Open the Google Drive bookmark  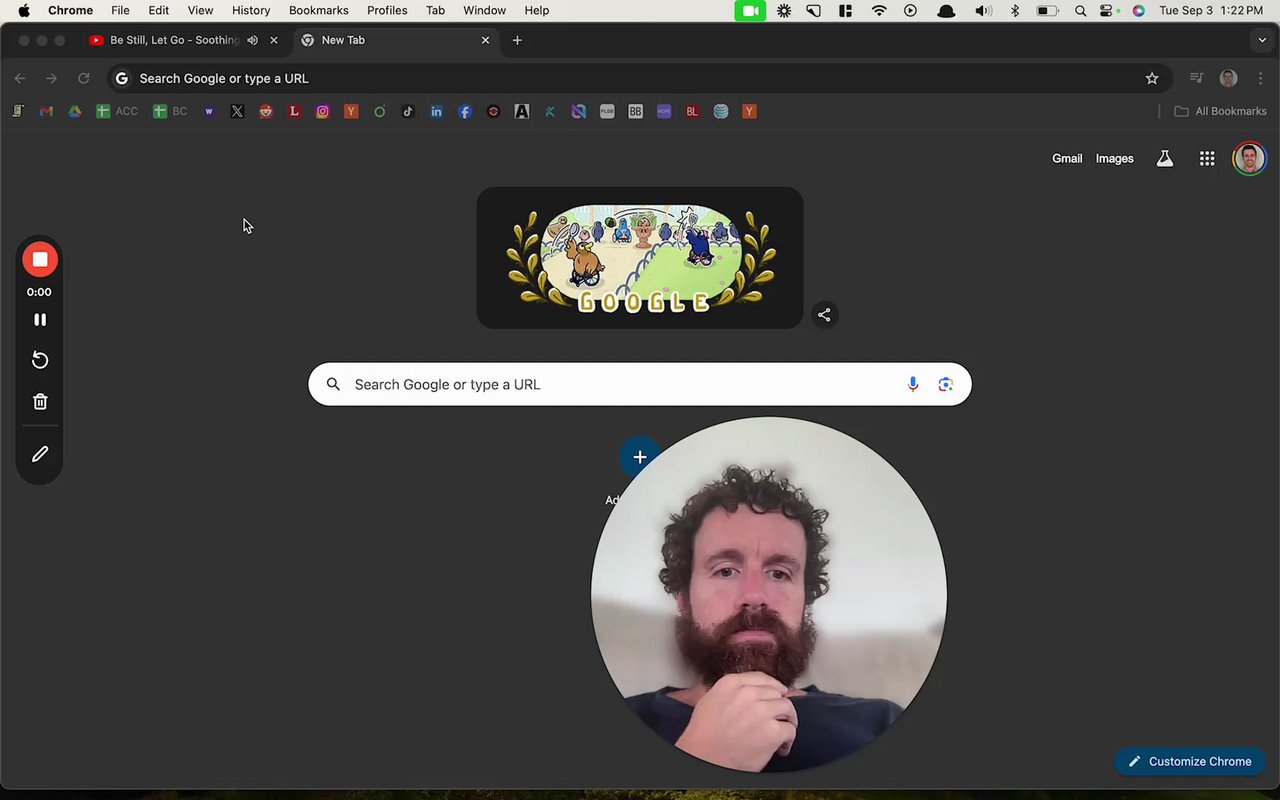pyautogui.click(x=74, y=112)
